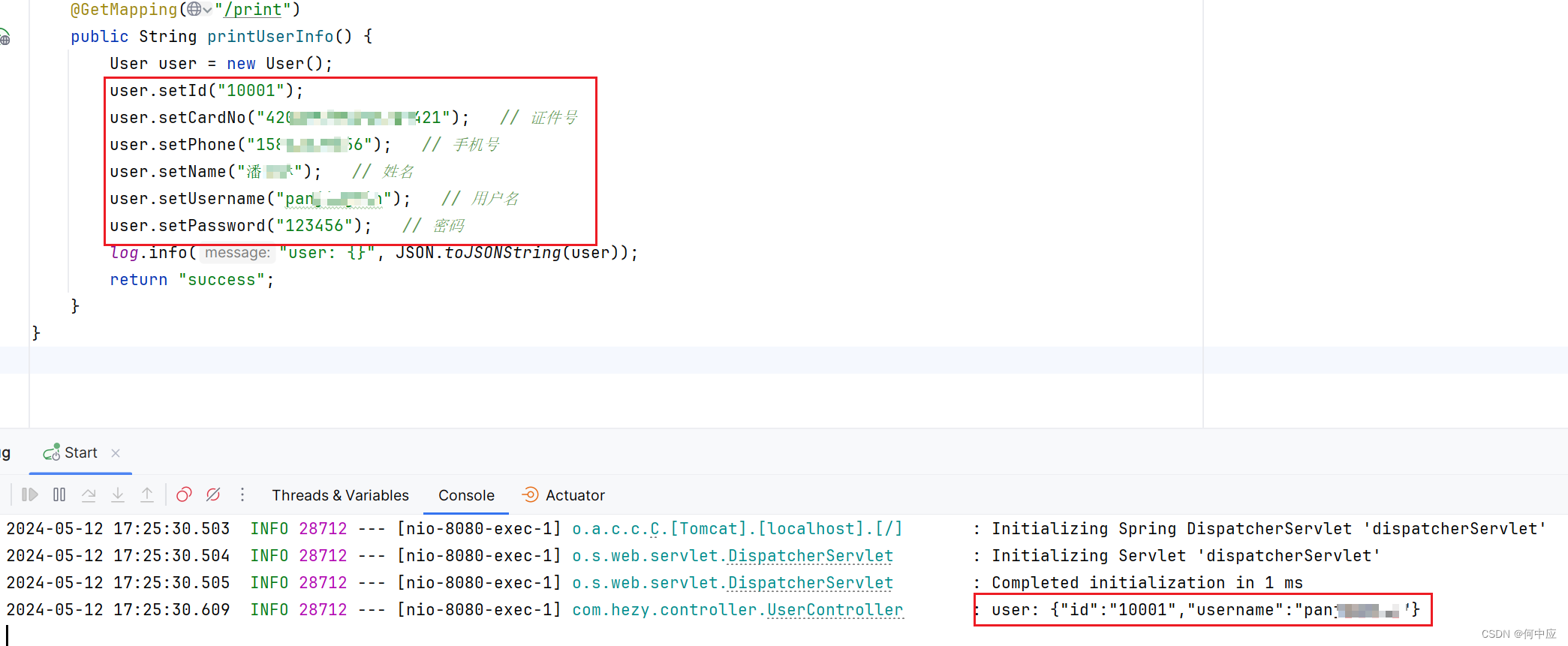Click the return "success" statement
Image resolution: width=1568 pixels, height=646 pixels.
tap(192, 280)
